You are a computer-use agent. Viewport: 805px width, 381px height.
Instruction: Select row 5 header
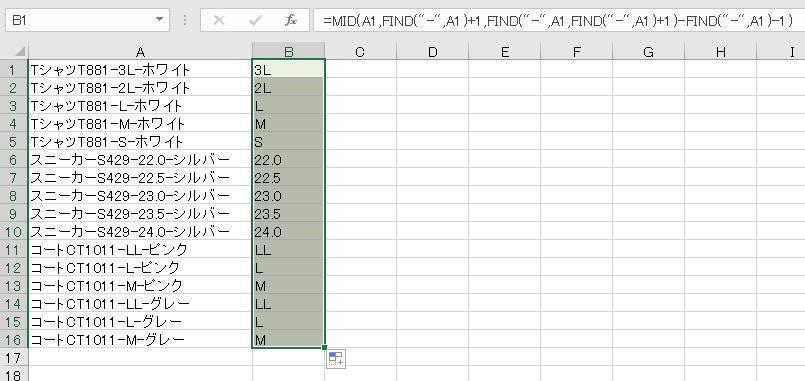point(14,141)
